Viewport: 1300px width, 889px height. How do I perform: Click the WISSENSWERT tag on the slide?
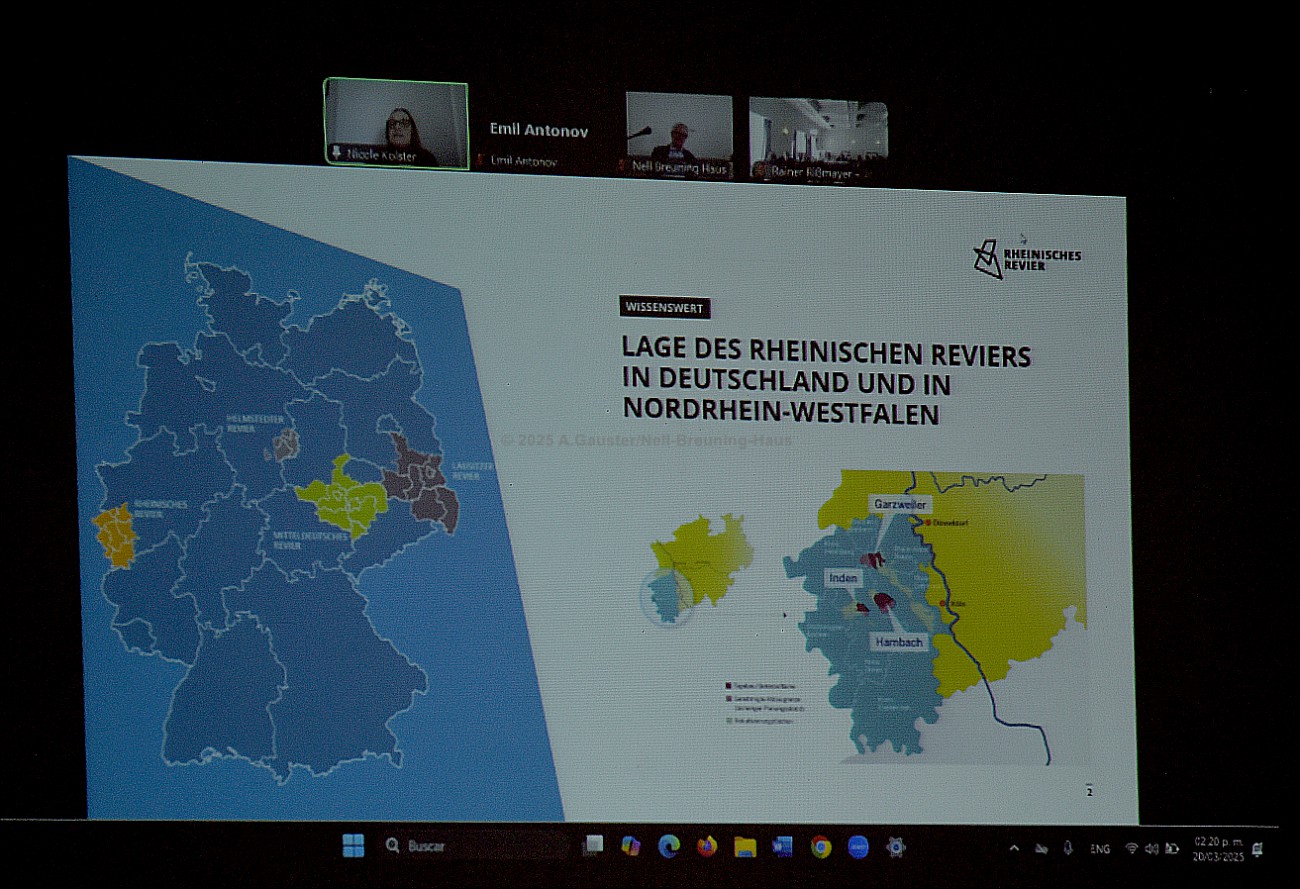pos(665,308)
